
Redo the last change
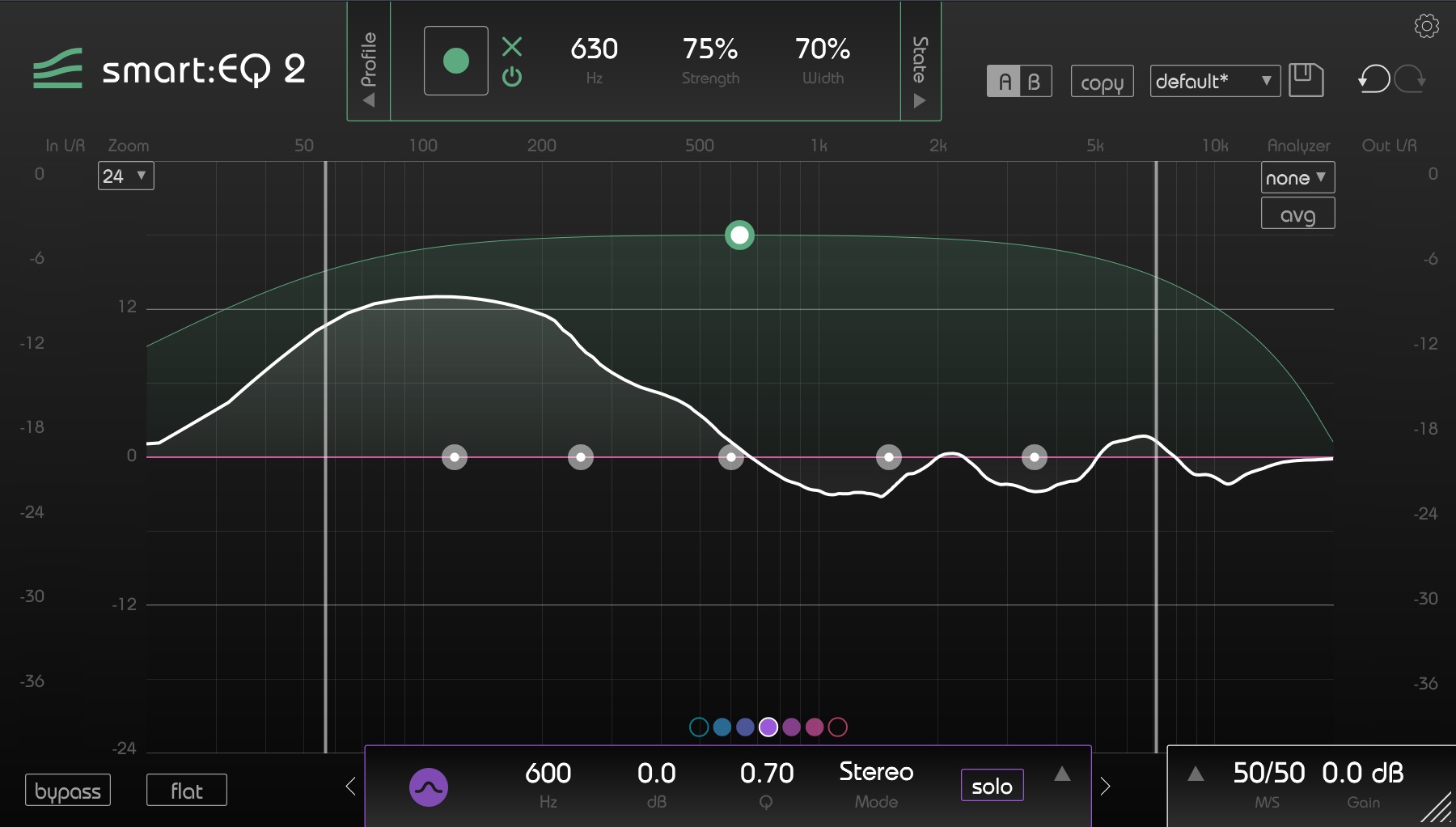pos(1411,80)
